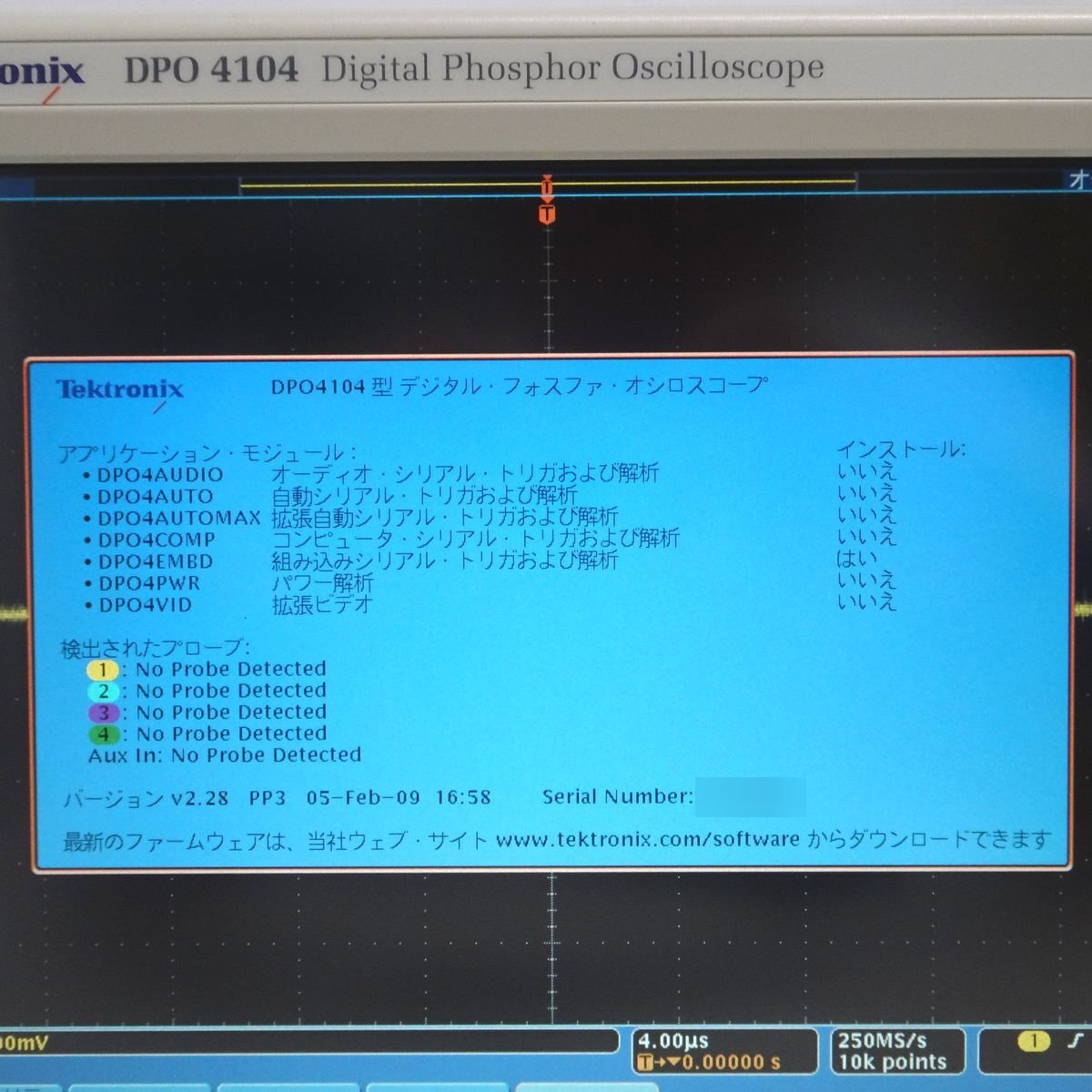Click the 05-Feb-09 16:58 build date
Screen dimensions: 1092x1092
pyautogui.click(x=399, y=798)
